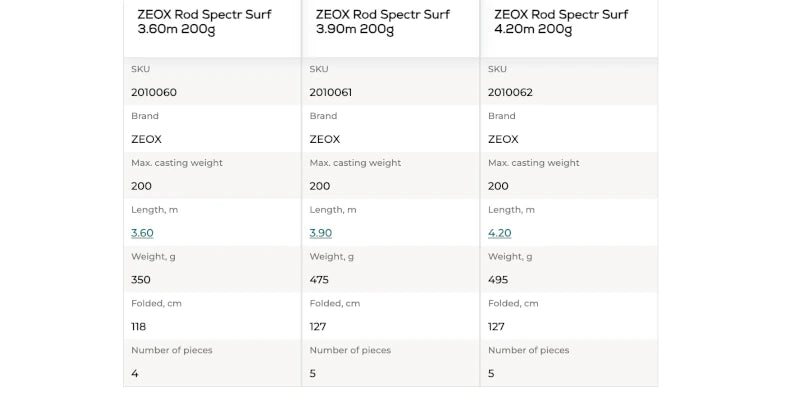Click SKU number 2010060
800x400 pixels.
point(153,93)
